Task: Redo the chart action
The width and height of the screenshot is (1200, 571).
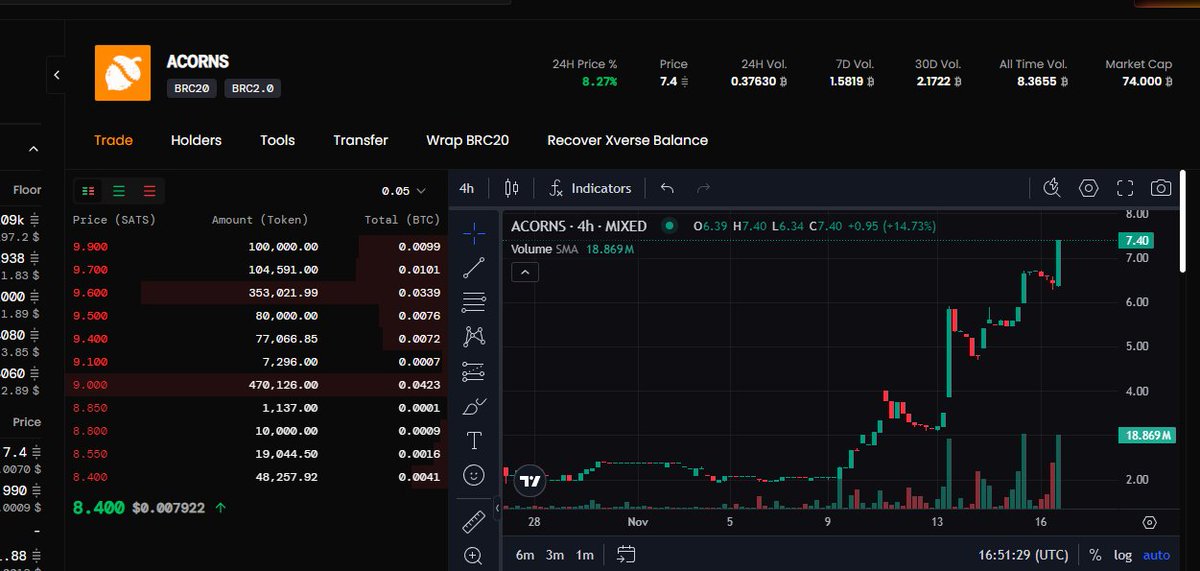Action: coord(703,188)
